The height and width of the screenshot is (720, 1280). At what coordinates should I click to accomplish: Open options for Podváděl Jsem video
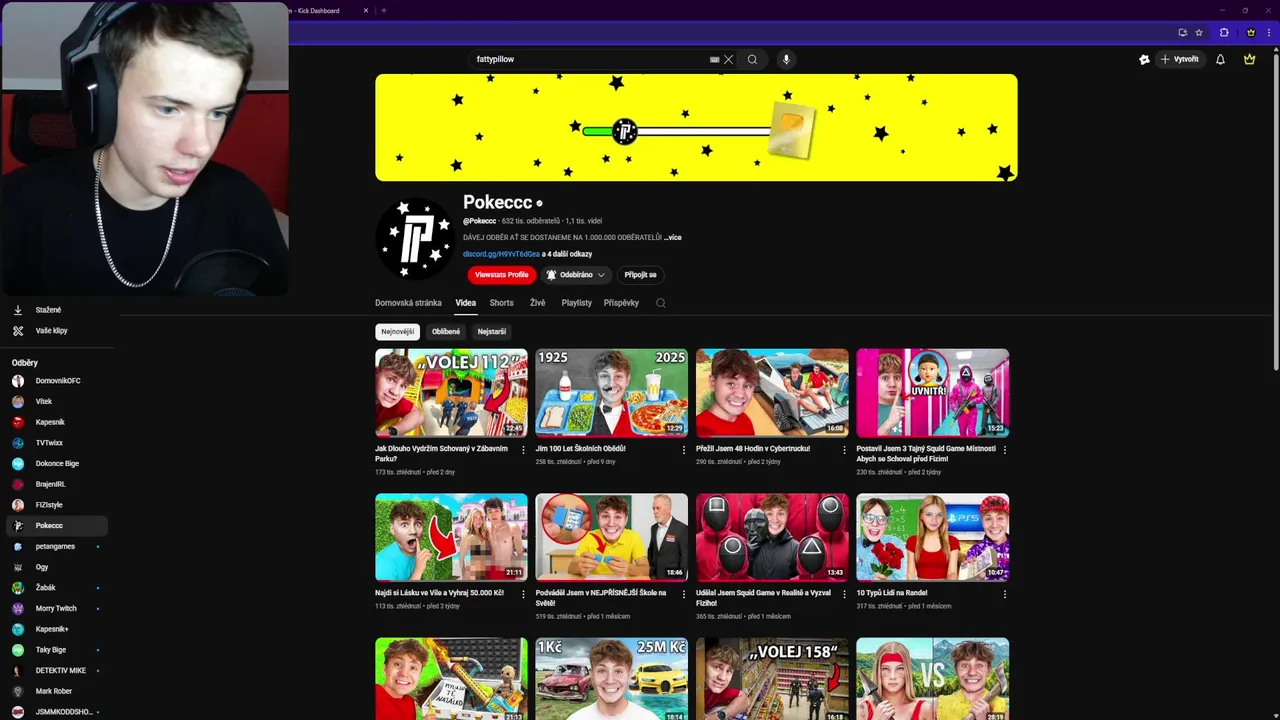point(684,594)
